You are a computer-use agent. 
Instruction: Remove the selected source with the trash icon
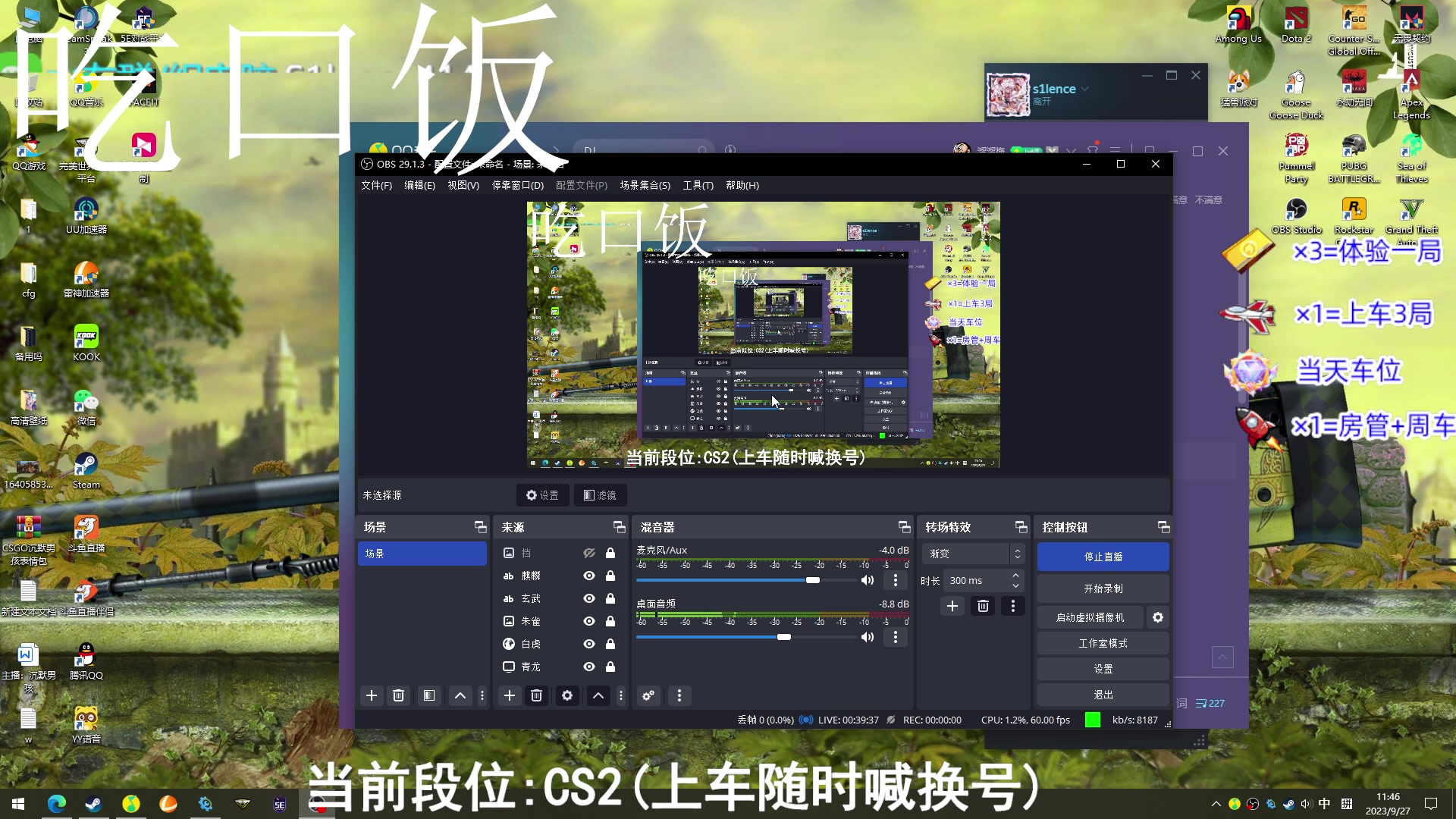(x=536, y=695)
